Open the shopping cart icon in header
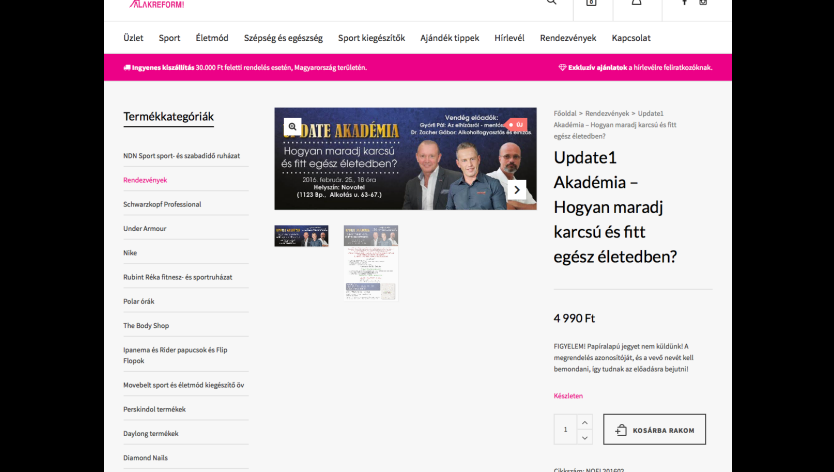Screen dimensions: 834x472 [590, 3]
